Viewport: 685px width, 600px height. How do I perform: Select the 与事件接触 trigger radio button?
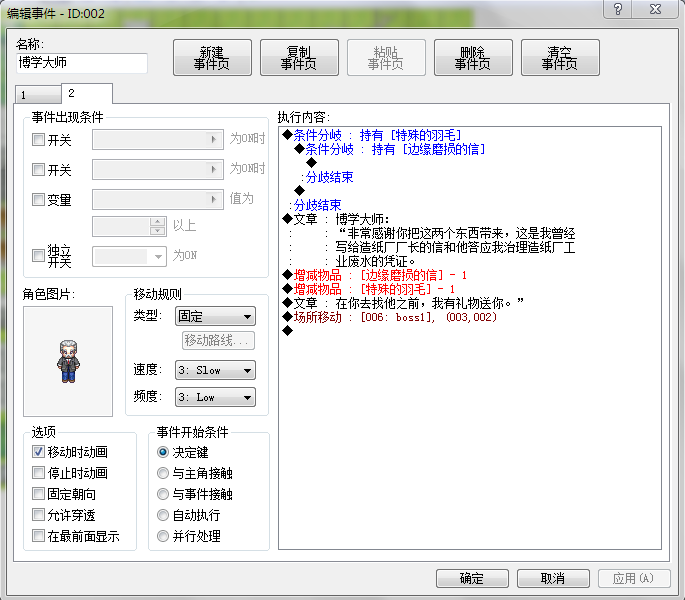tap(163, 494)
